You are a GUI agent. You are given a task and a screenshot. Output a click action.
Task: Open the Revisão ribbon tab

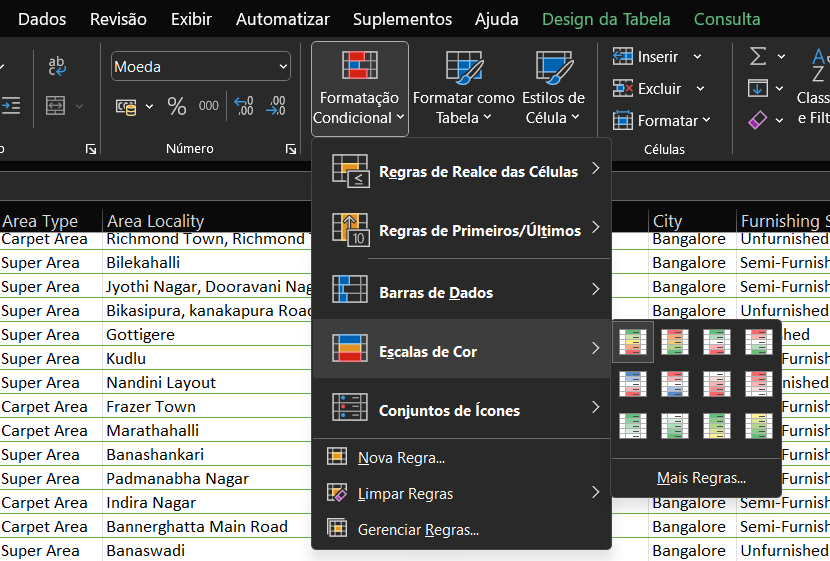(x=118, y=19)
